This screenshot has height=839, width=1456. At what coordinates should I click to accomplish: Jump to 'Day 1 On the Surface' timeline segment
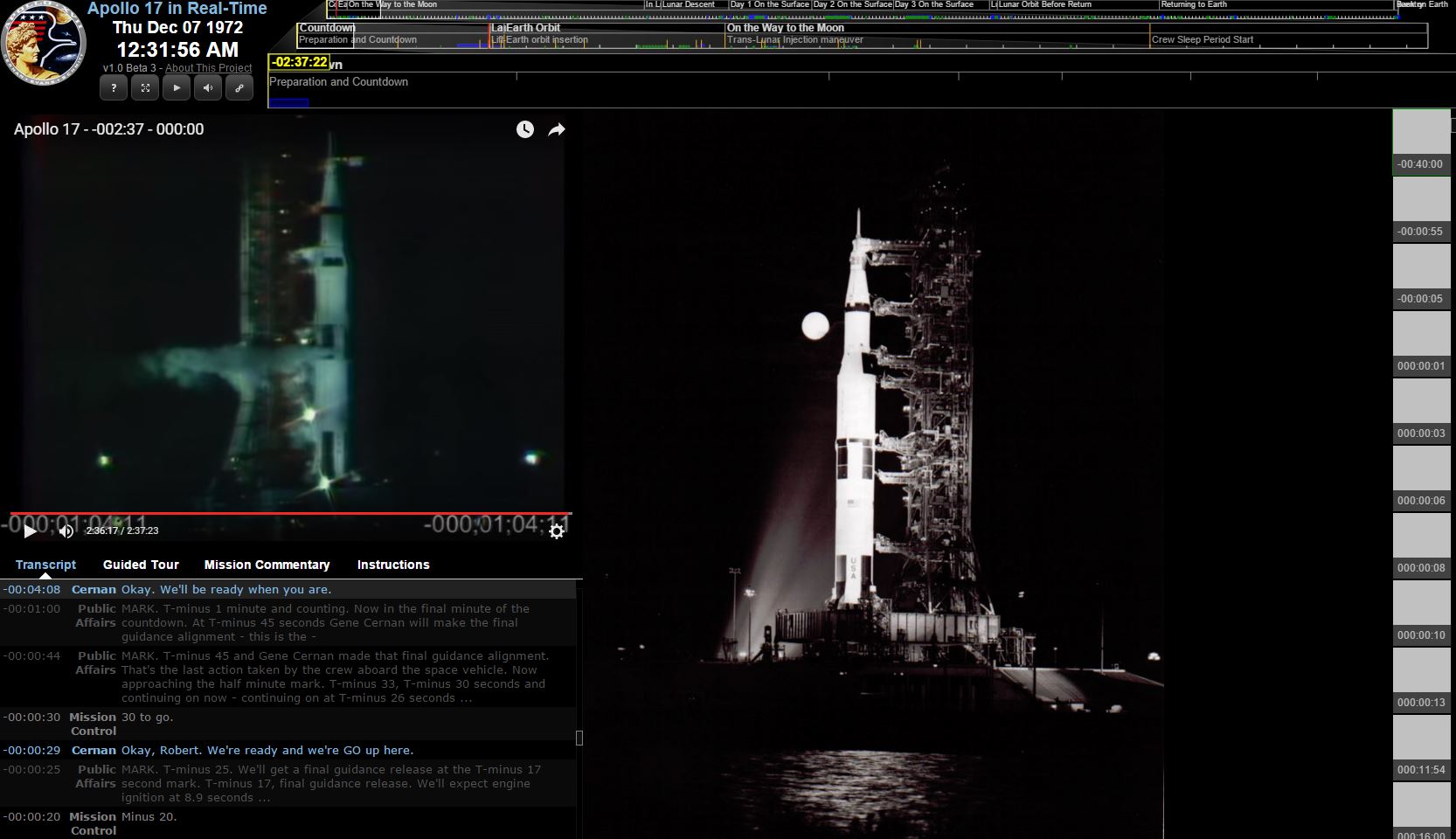tap(770, 5)
